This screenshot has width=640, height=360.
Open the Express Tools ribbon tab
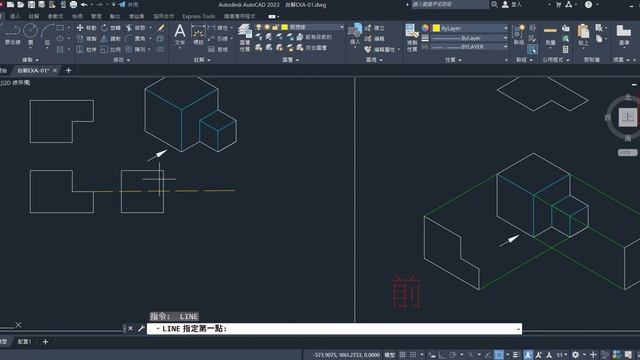(198, 16)
